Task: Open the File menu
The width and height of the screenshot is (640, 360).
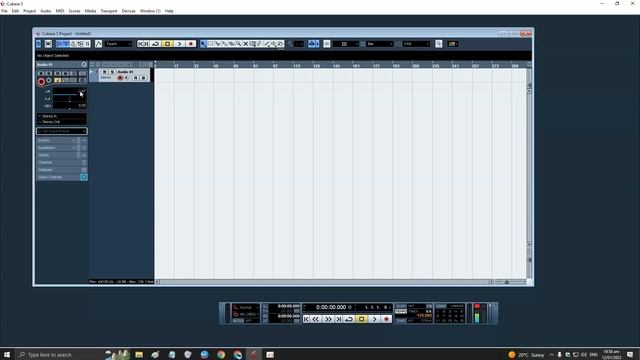Action: coord(4,11)
